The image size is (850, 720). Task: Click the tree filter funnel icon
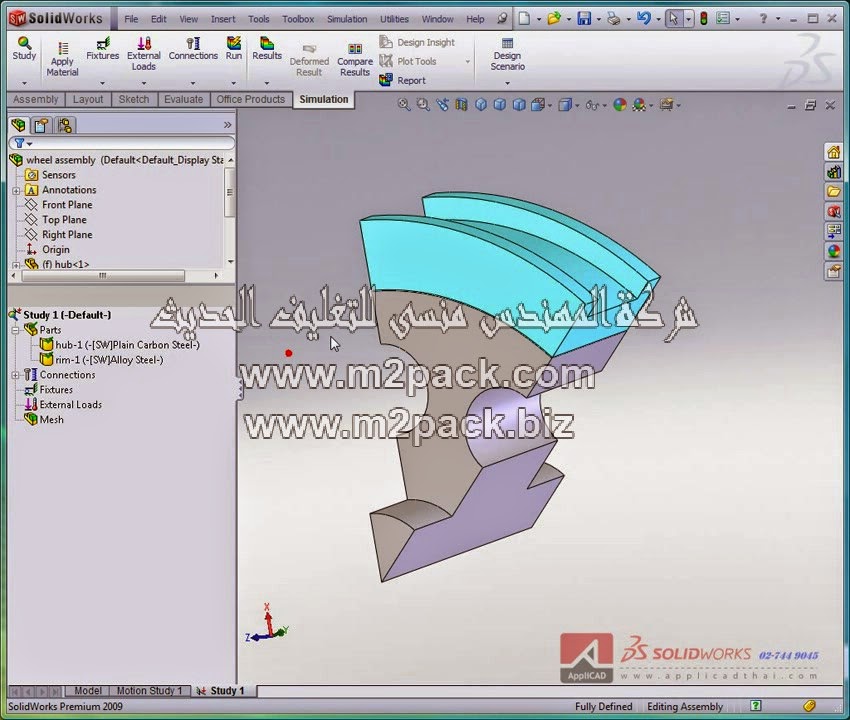(20, 143)
